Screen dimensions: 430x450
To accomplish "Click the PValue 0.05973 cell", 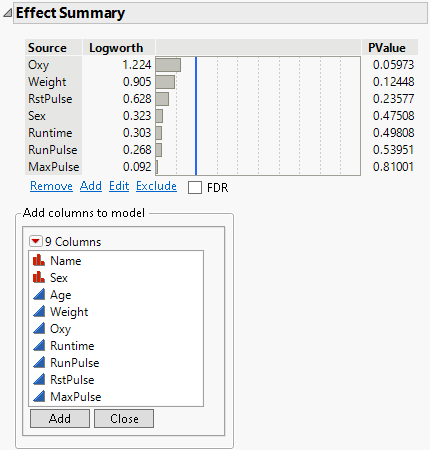I will pyautogui.click(x=393, y=65).
